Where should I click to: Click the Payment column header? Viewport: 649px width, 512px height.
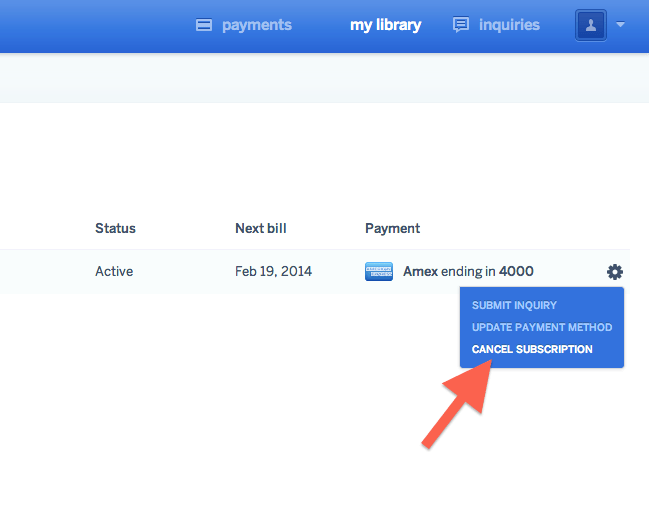pos(392,228)
